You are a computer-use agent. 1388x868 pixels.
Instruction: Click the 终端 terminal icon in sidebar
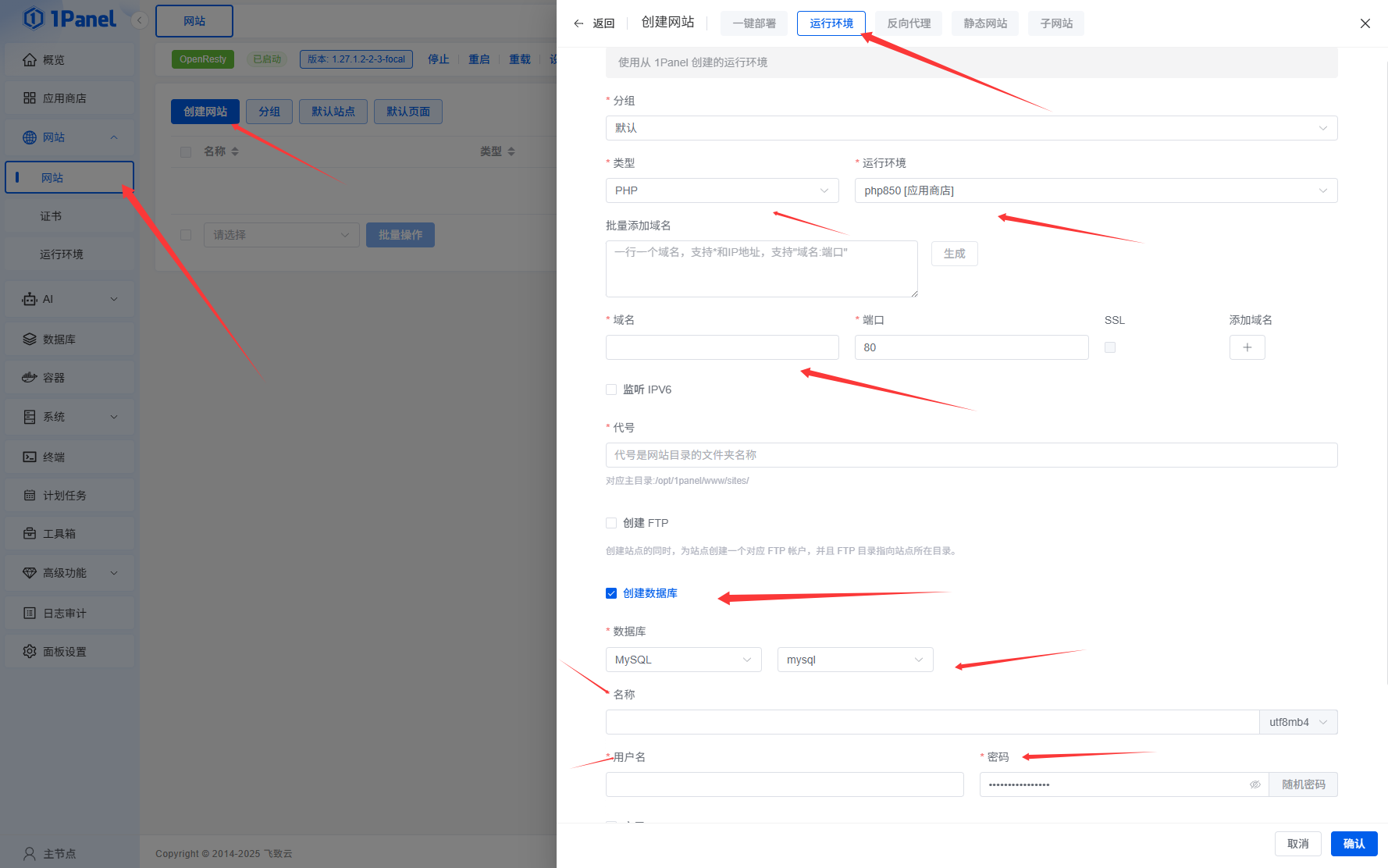30,457
